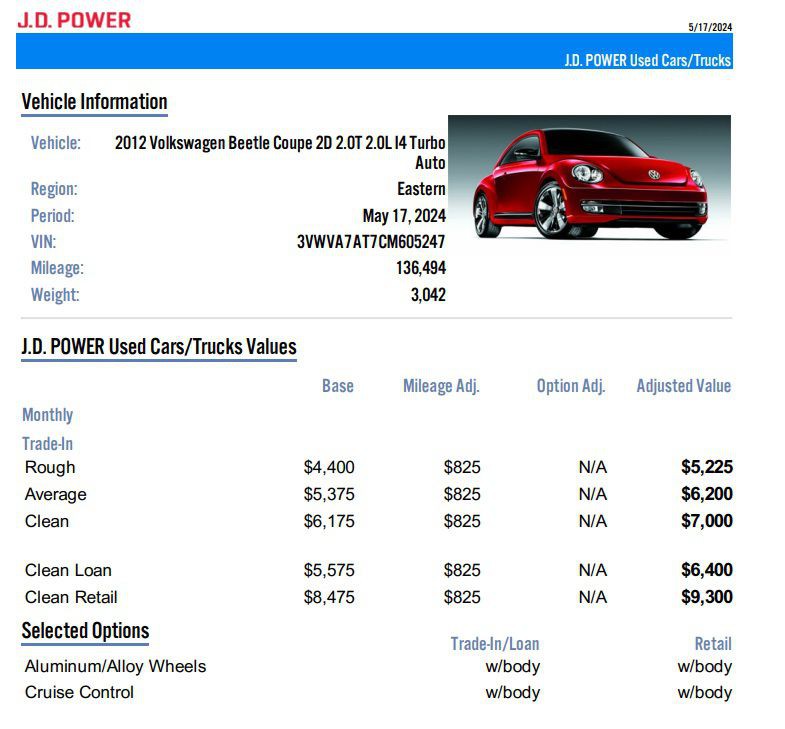Viewport: 785px width, 729px height.
Task: Click the 'Mileage:' field label
Action: (57, 268)
